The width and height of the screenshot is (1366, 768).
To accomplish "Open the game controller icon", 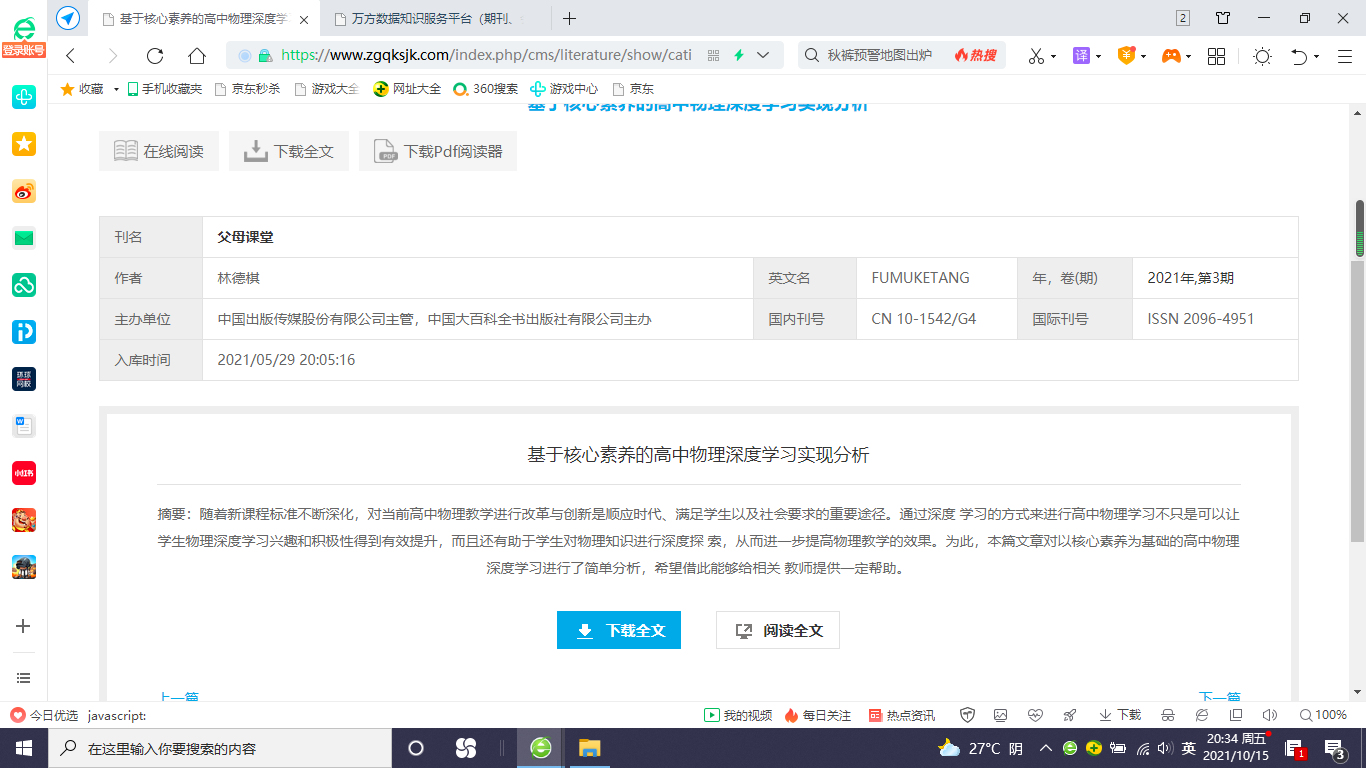I will [1170, 56].
